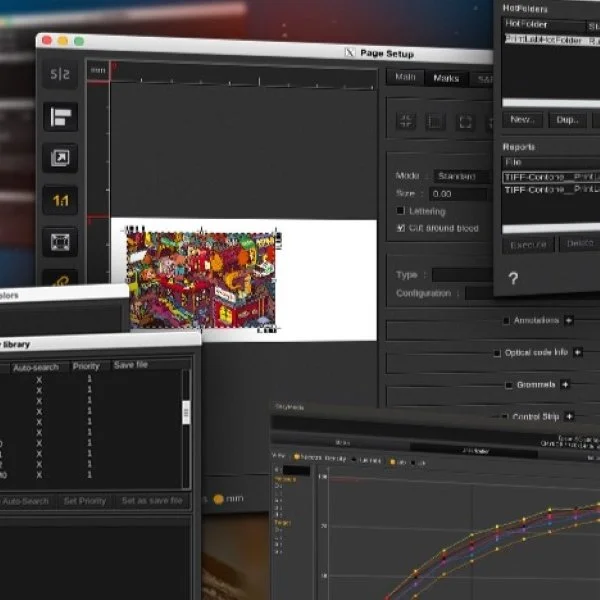600x600 pixels.
Task: Click the library list vertical scrollbar
Action: click(186, 428)
